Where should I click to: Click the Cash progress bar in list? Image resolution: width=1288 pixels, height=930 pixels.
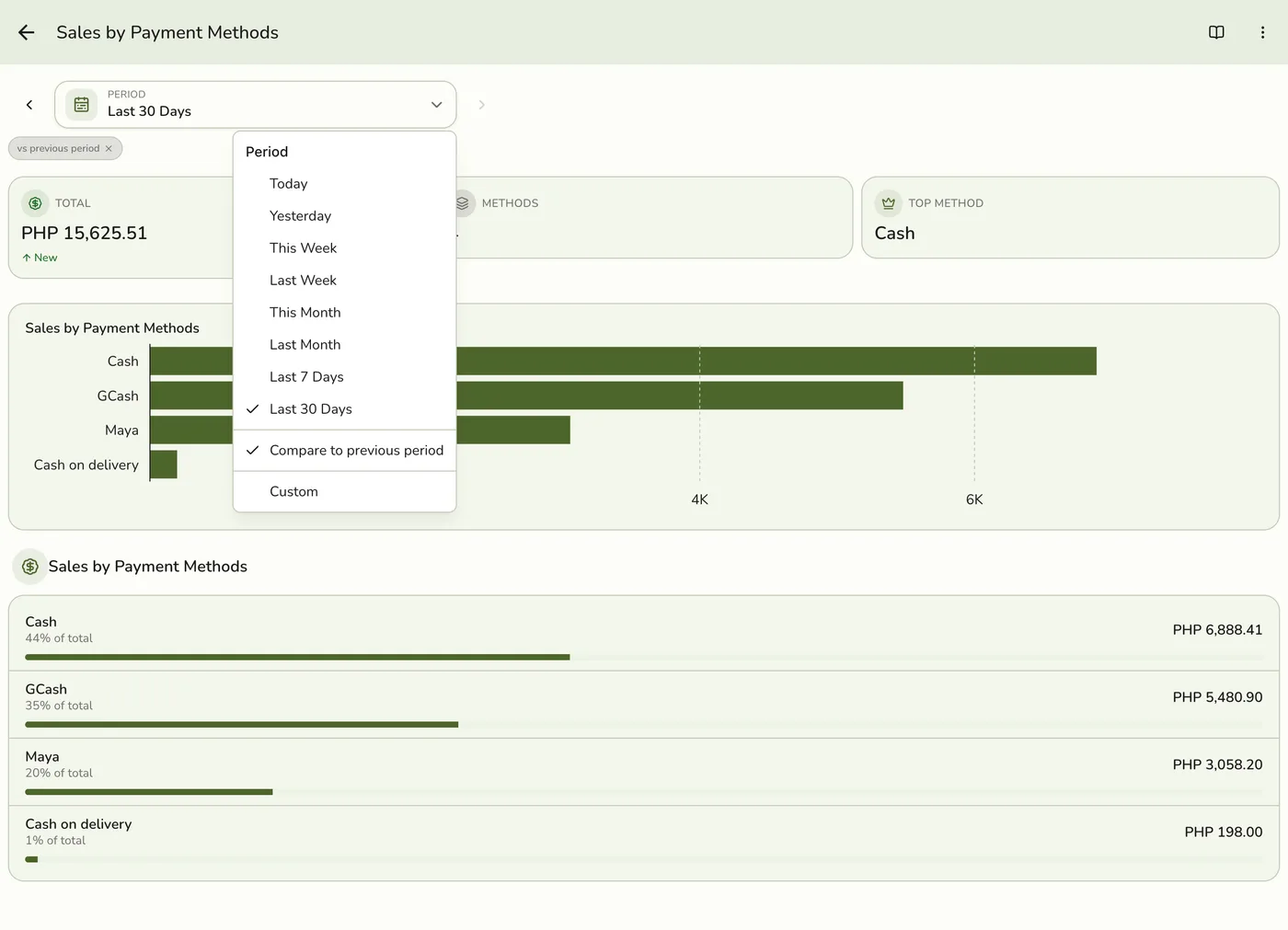point(644,657)
